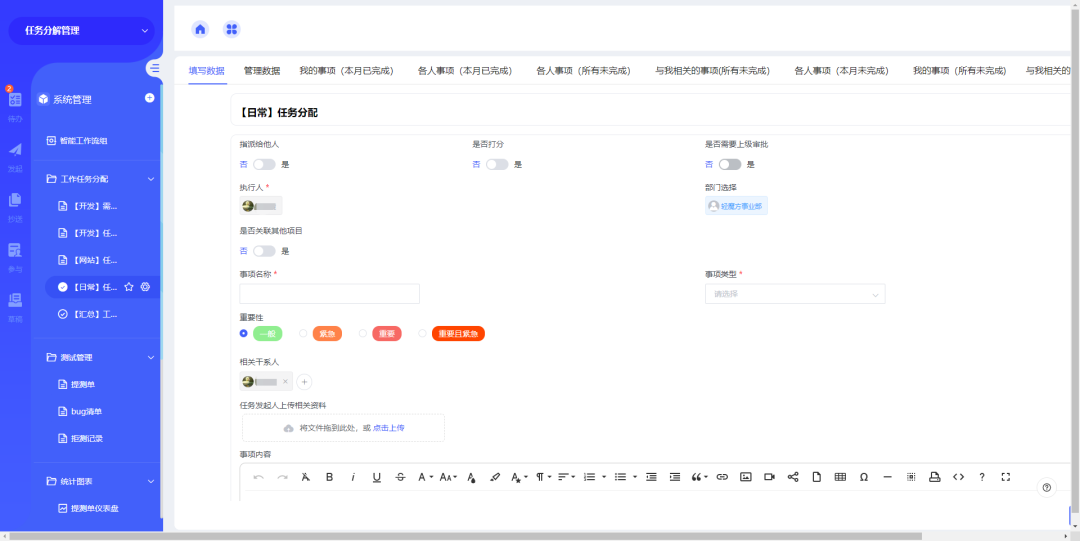Collapse the 统计图表 folder
Viewport: 1080px width, 541px height.
[151, 481]
